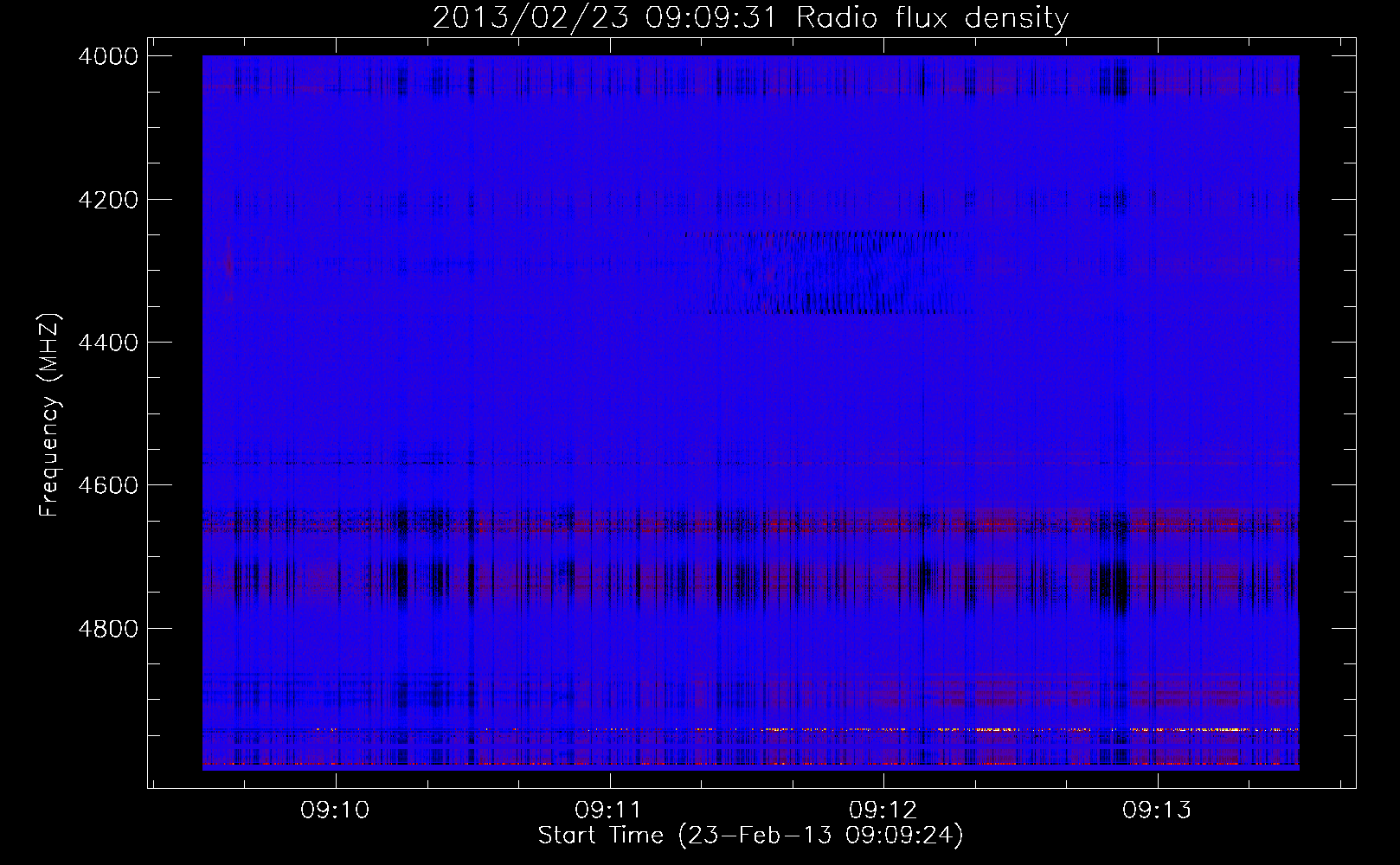This screenshot has height=865, width=1400.
Task: Click the '4800' frequency axis label
Action: click(108, 629)
